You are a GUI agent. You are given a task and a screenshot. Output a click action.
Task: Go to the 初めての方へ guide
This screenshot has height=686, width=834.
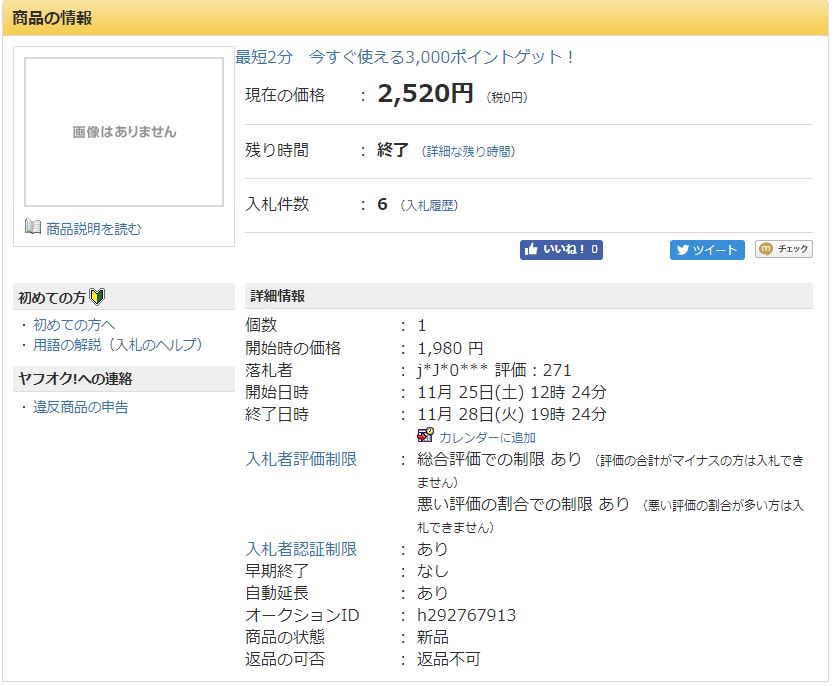(x=74, y=324)
